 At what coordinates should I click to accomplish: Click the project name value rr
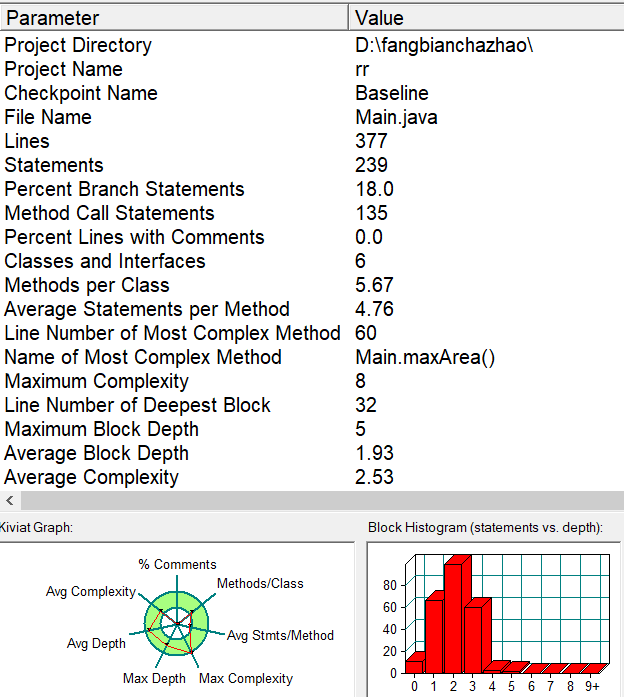point(362,69)
